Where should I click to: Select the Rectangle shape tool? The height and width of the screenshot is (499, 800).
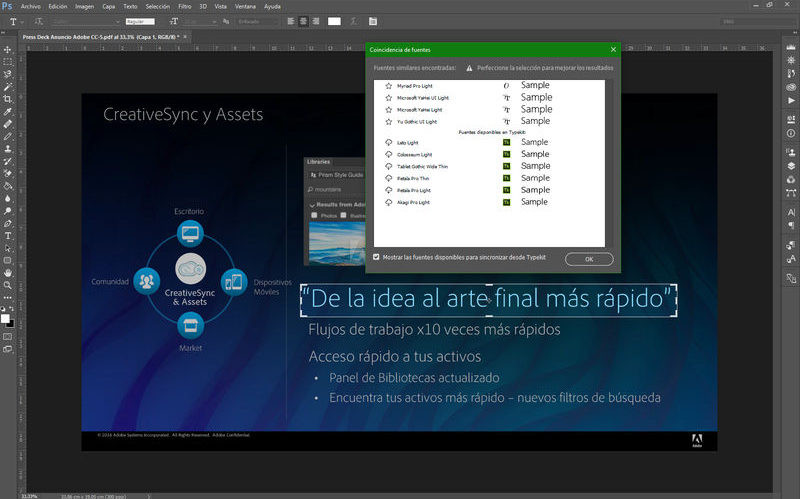pos(8,261)
